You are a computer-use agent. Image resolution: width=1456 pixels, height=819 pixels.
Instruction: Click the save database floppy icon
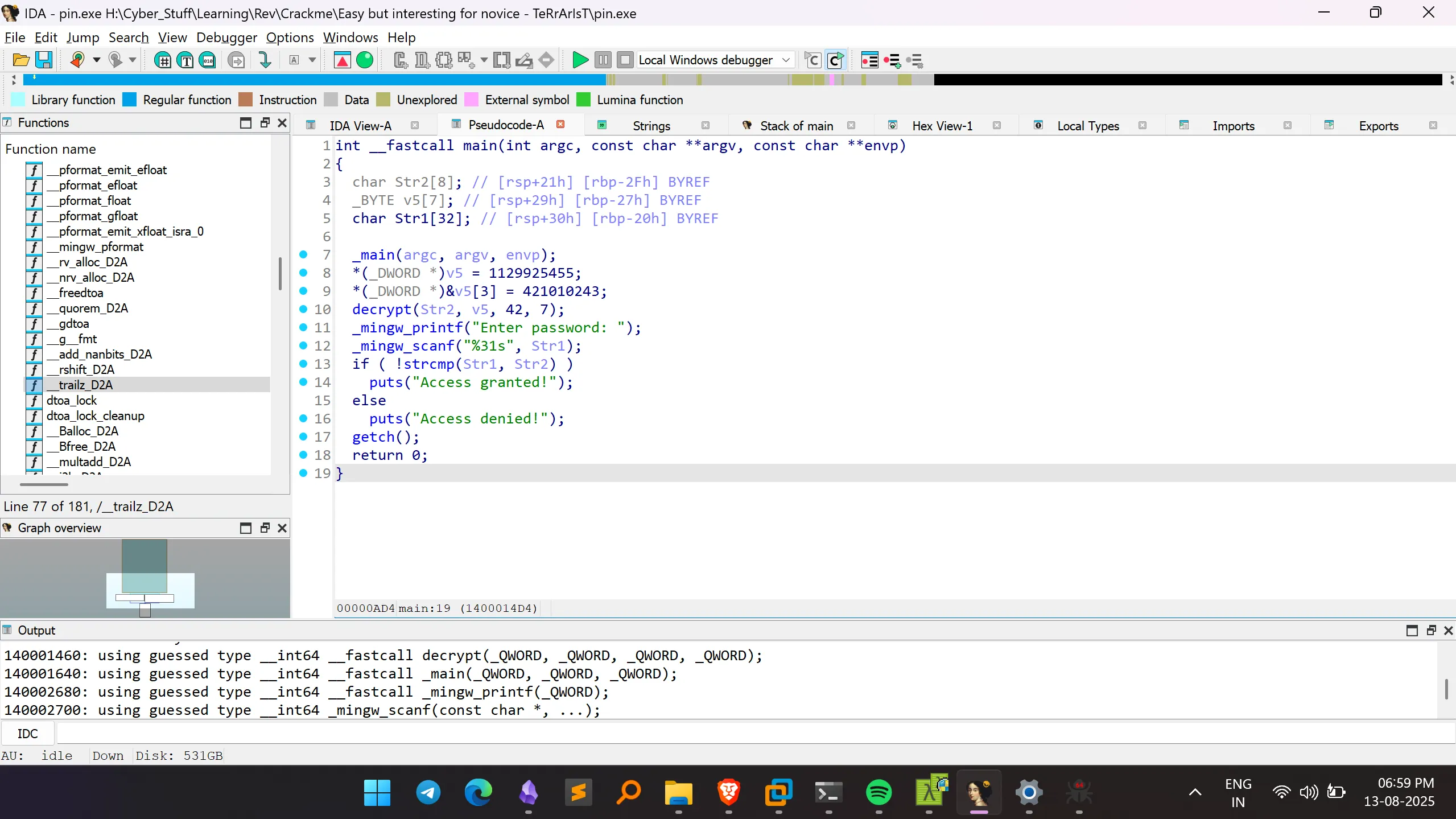tap(44, 60)
